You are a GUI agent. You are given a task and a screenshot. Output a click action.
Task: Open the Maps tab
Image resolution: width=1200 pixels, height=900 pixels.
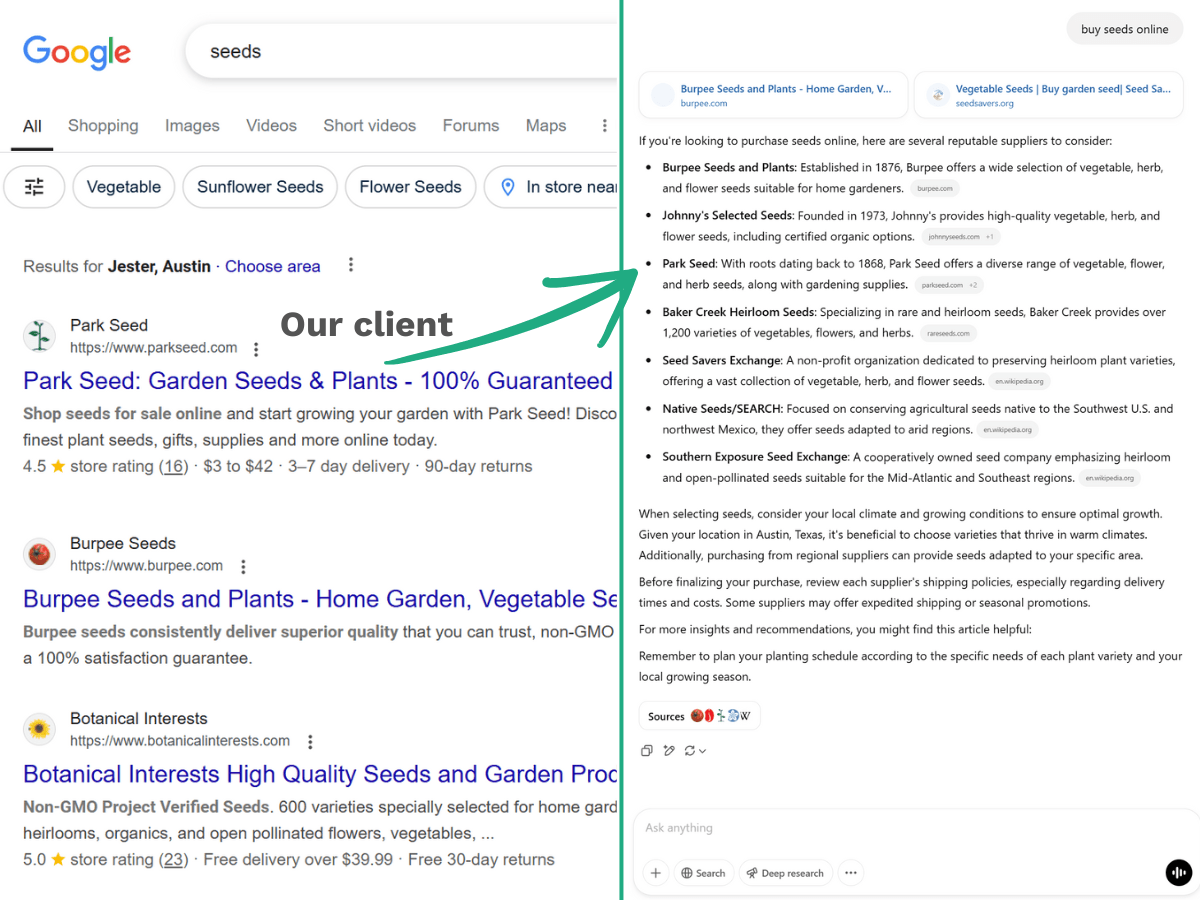tap(546, 125)
